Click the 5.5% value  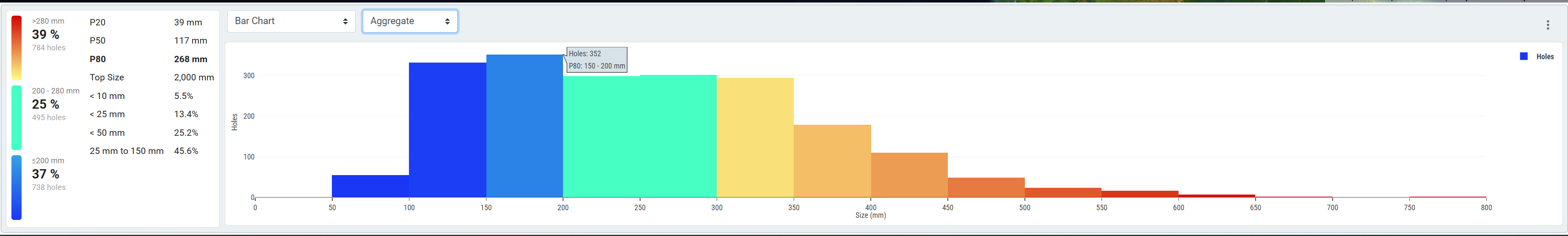coord(184,96)
